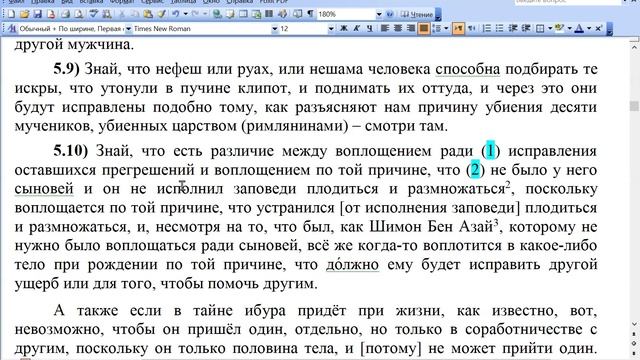Click the Insert Table icon
The image size is (640, 360).
(243, 14)
